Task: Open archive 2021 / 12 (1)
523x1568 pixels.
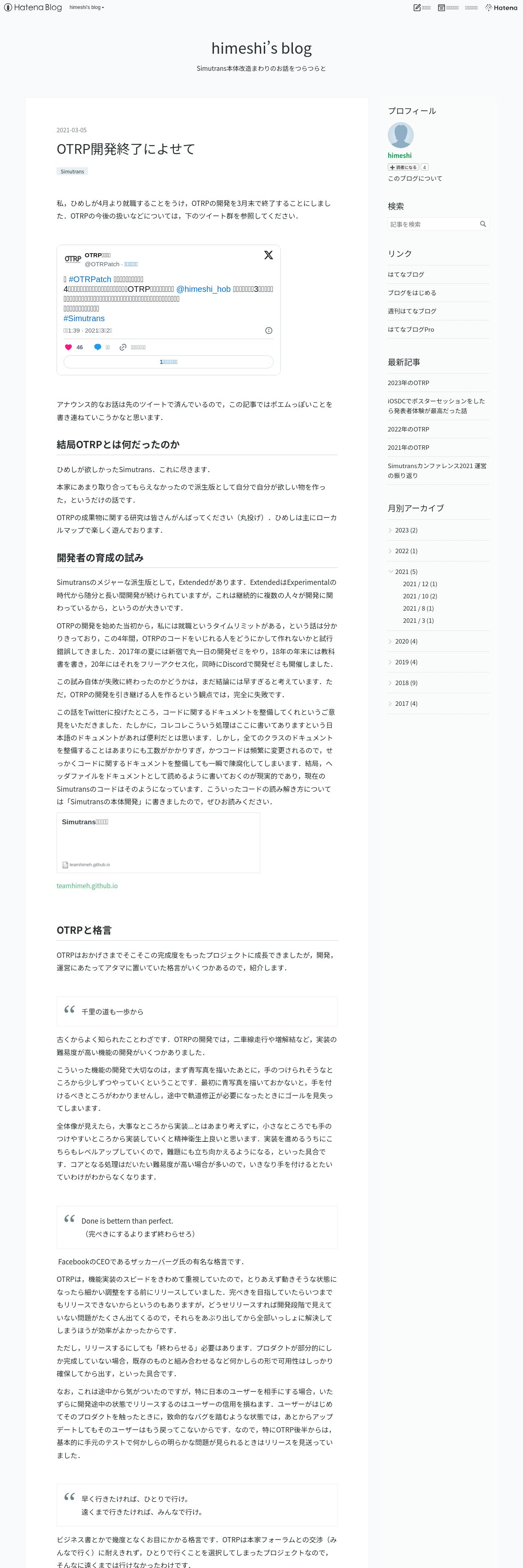Action: coord(420,584)
